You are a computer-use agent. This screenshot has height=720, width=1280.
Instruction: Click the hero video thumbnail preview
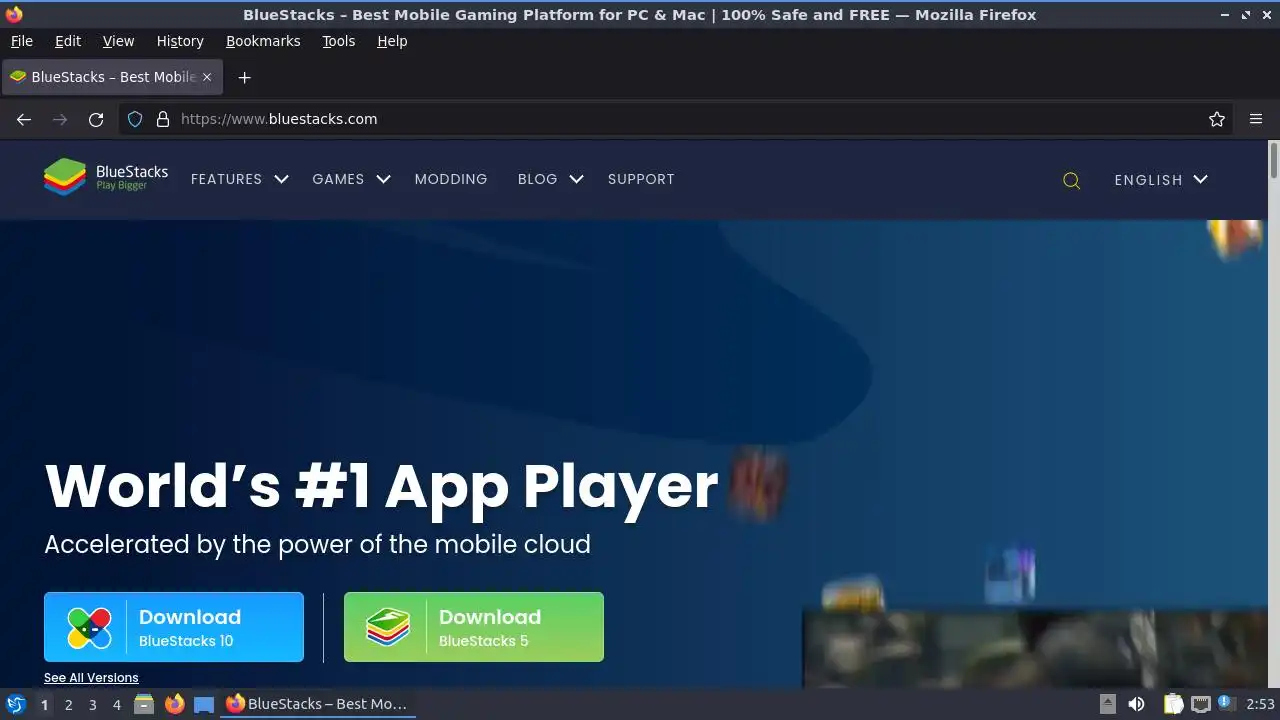1035,648
